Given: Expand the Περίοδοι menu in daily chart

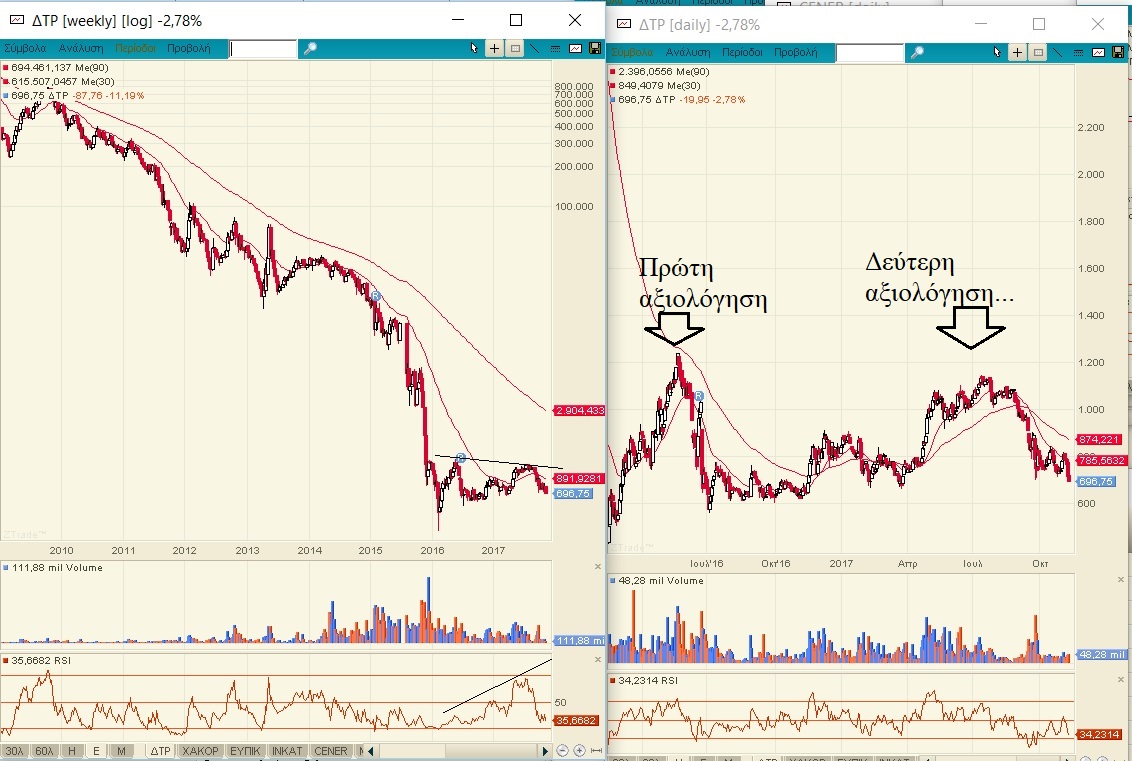Looking at the screenshot, I should [x=743, y=52].
